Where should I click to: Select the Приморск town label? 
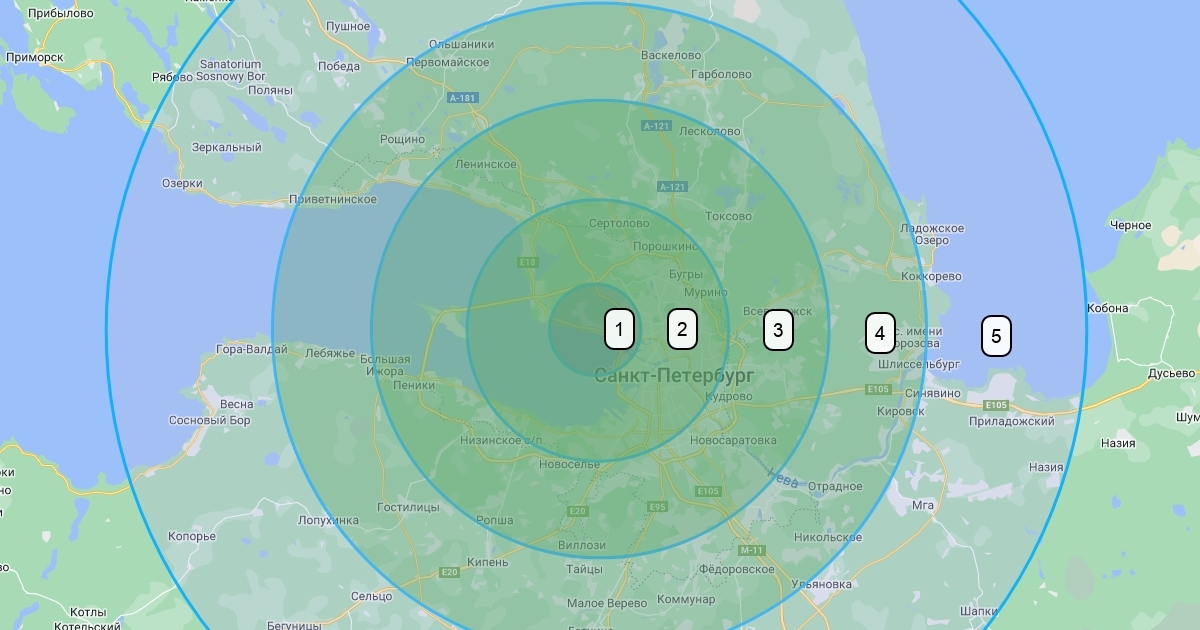tap(34, 57)
